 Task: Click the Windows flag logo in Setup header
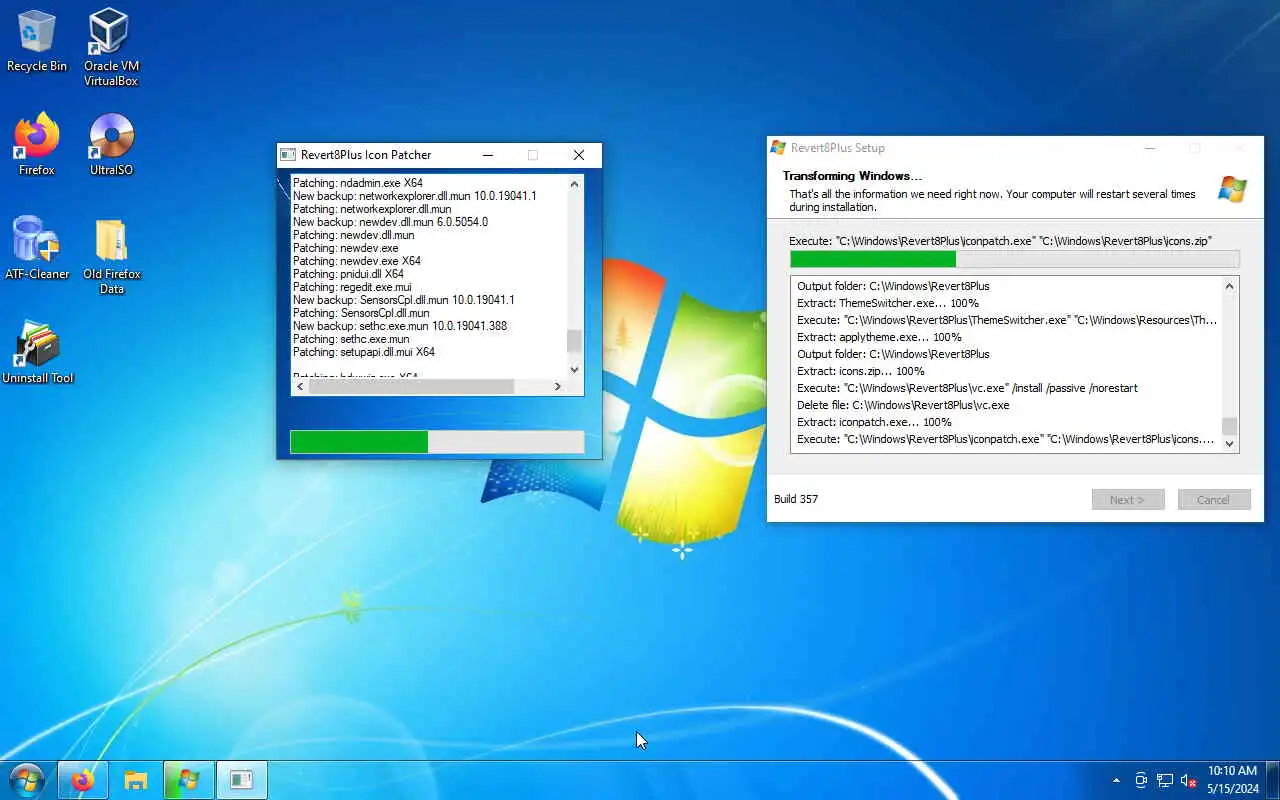click(1232, 189)
